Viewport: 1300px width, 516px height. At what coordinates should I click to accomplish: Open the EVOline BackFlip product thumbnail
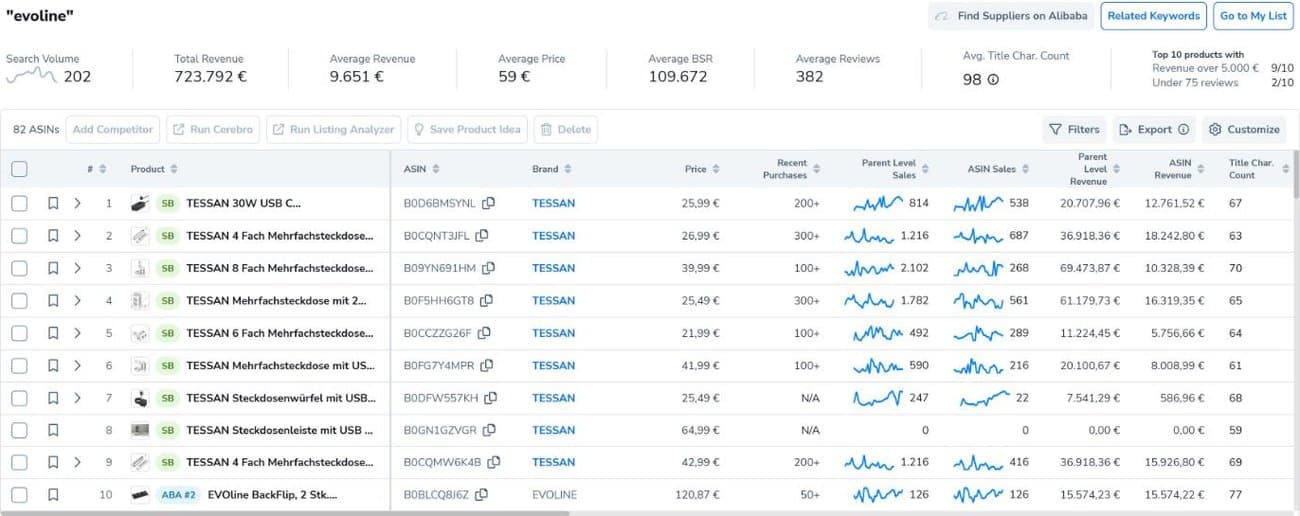click(x=140, y=495)
